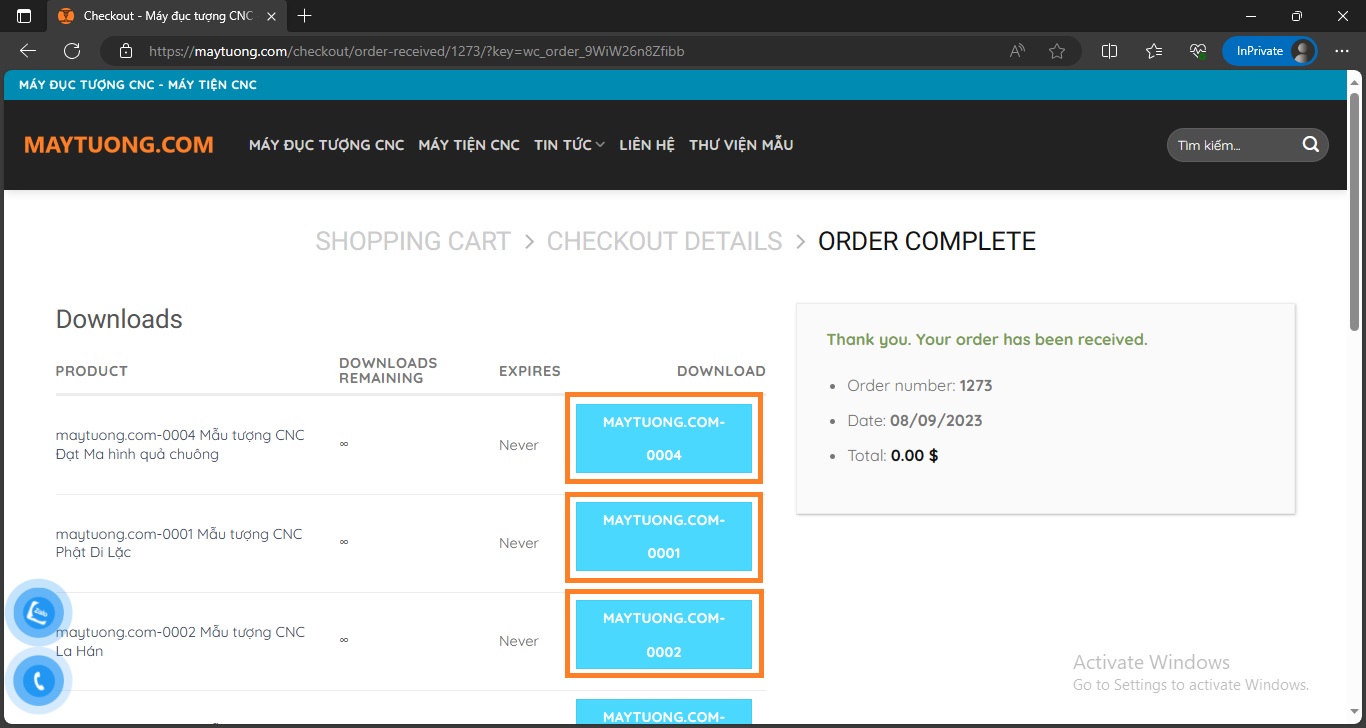Open the Read aloud icon
The width and height of the screenshot is (1366, 728).
point(1017,51)
